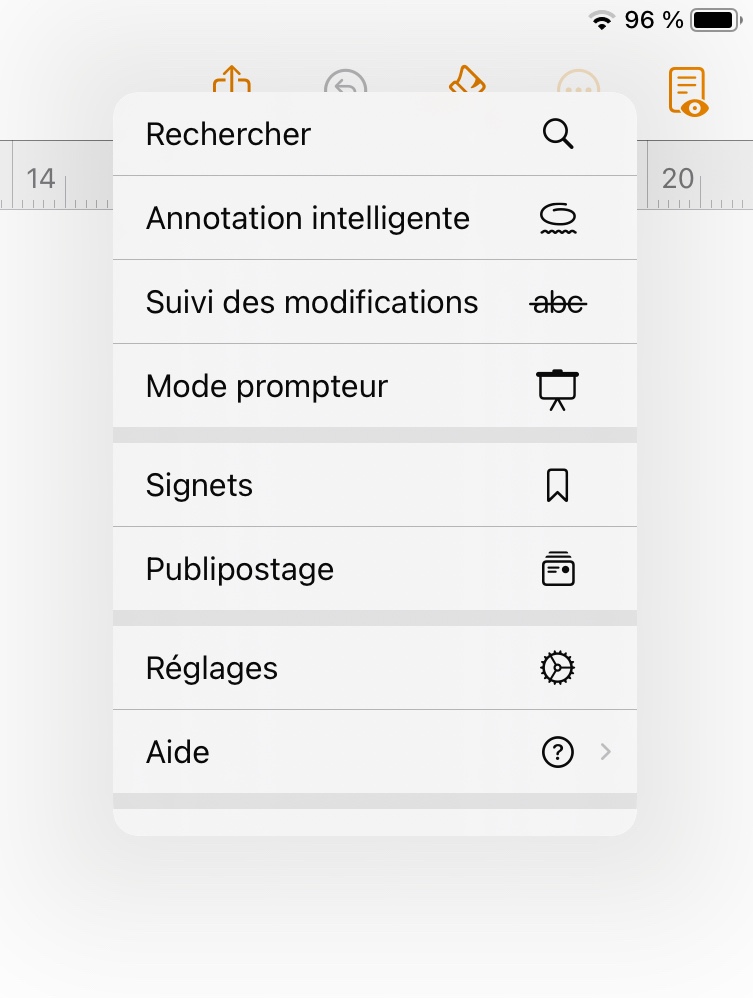Open Suivi des modifications
Image resolution: width=753 pixels, height=998 pixels.
312,302
